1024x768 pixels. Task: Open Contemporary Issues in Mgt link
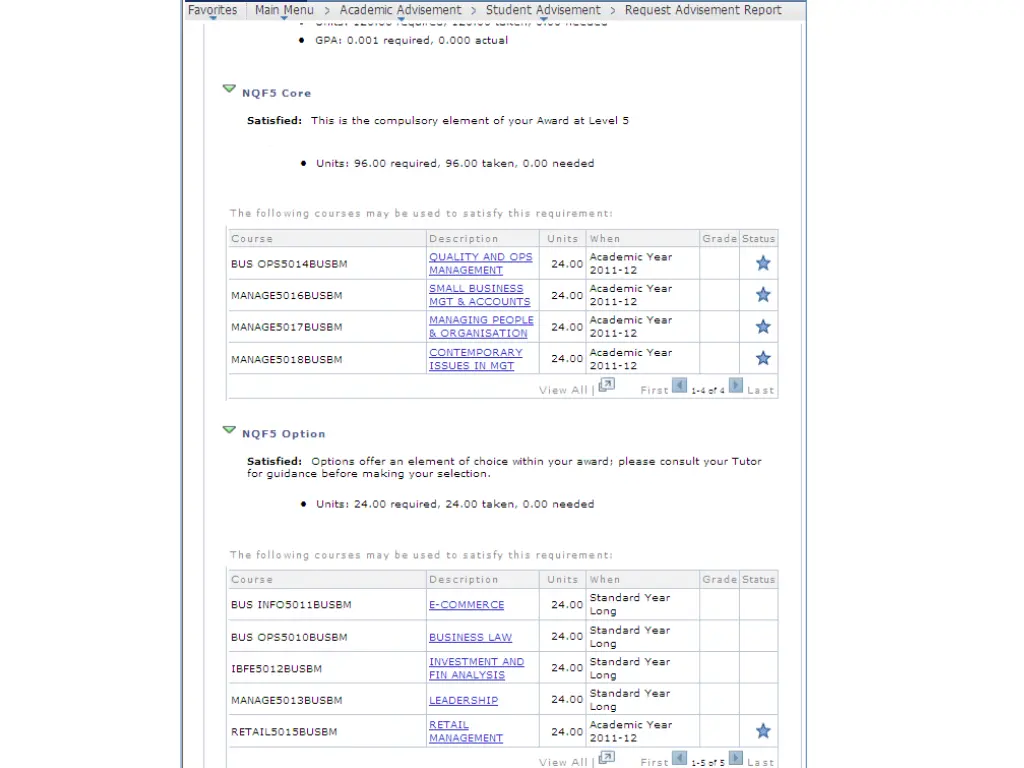pos(475,359)
